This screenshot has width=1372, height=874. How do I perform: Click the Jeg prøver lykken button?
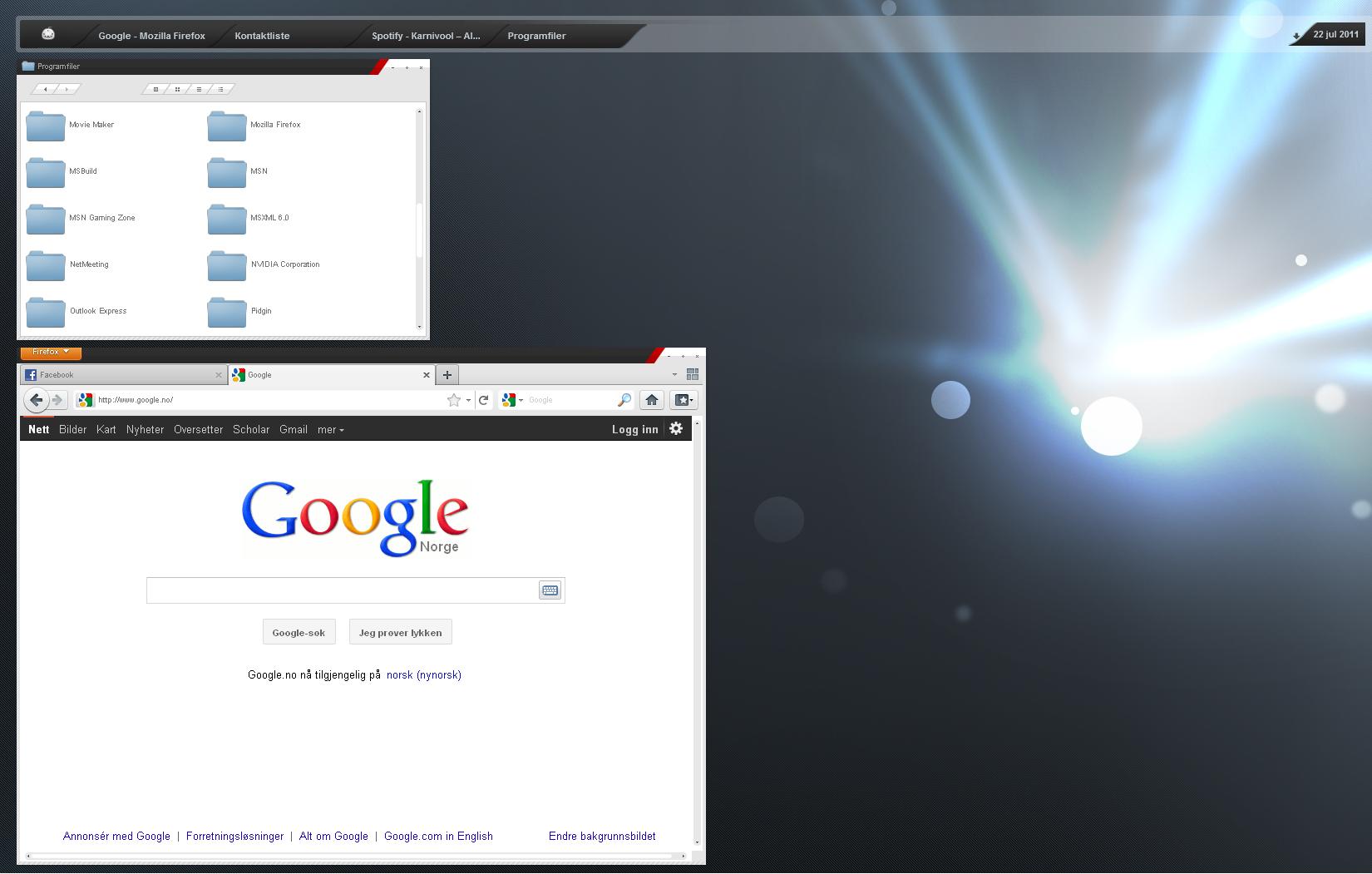pyautogui.click(x=401, y=632)
